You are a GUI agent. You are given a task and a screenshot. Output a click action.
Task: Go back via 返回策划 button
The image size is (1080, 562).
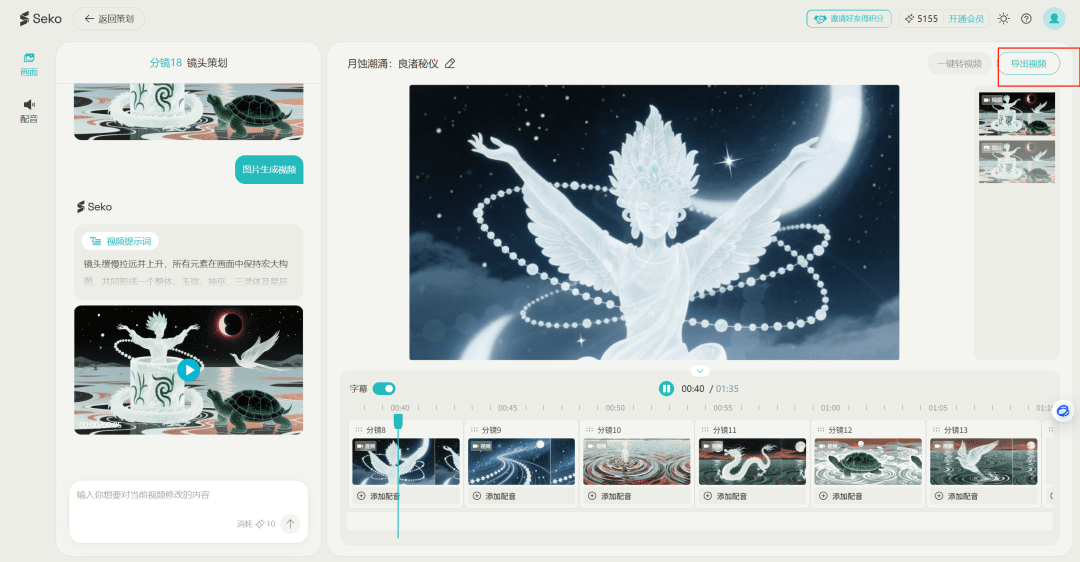(109, 19)
